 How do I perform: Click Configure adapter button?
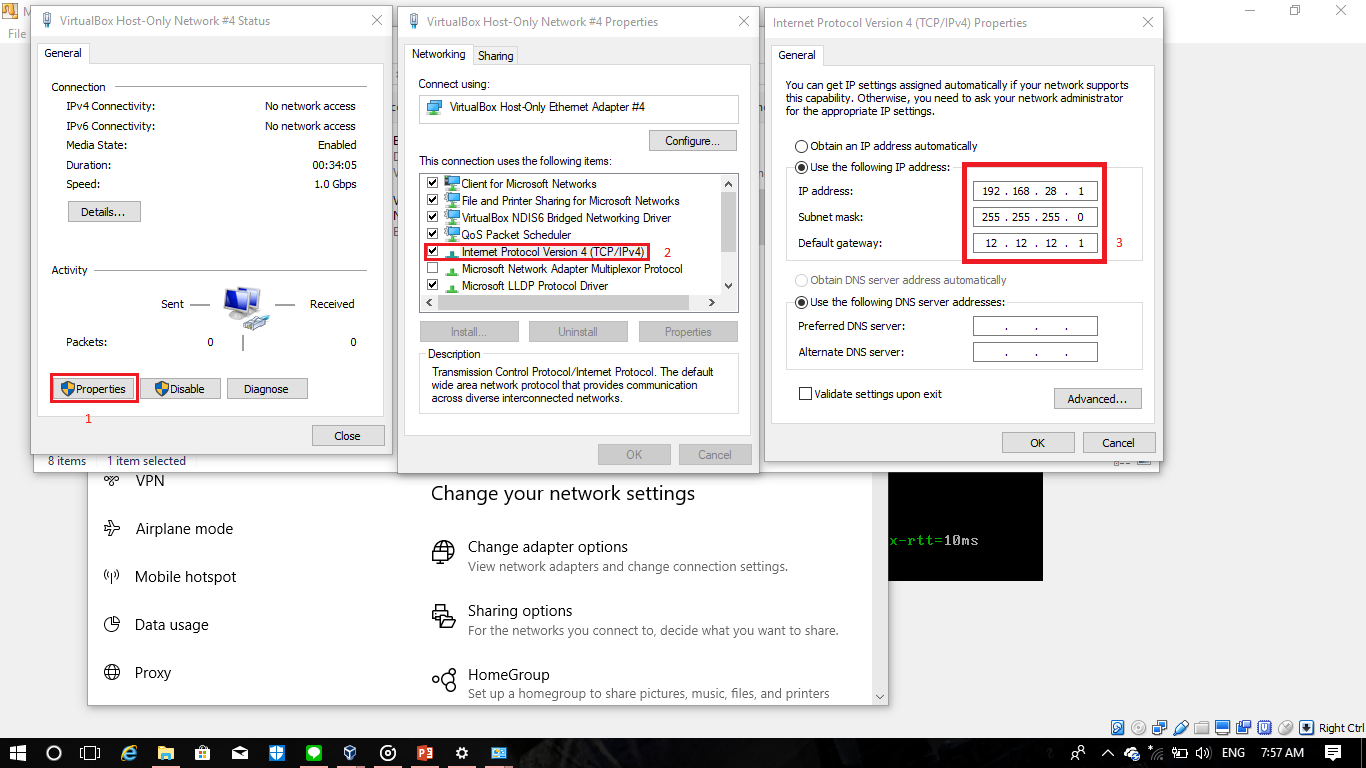pyautogui.click(x=693, y=141)
